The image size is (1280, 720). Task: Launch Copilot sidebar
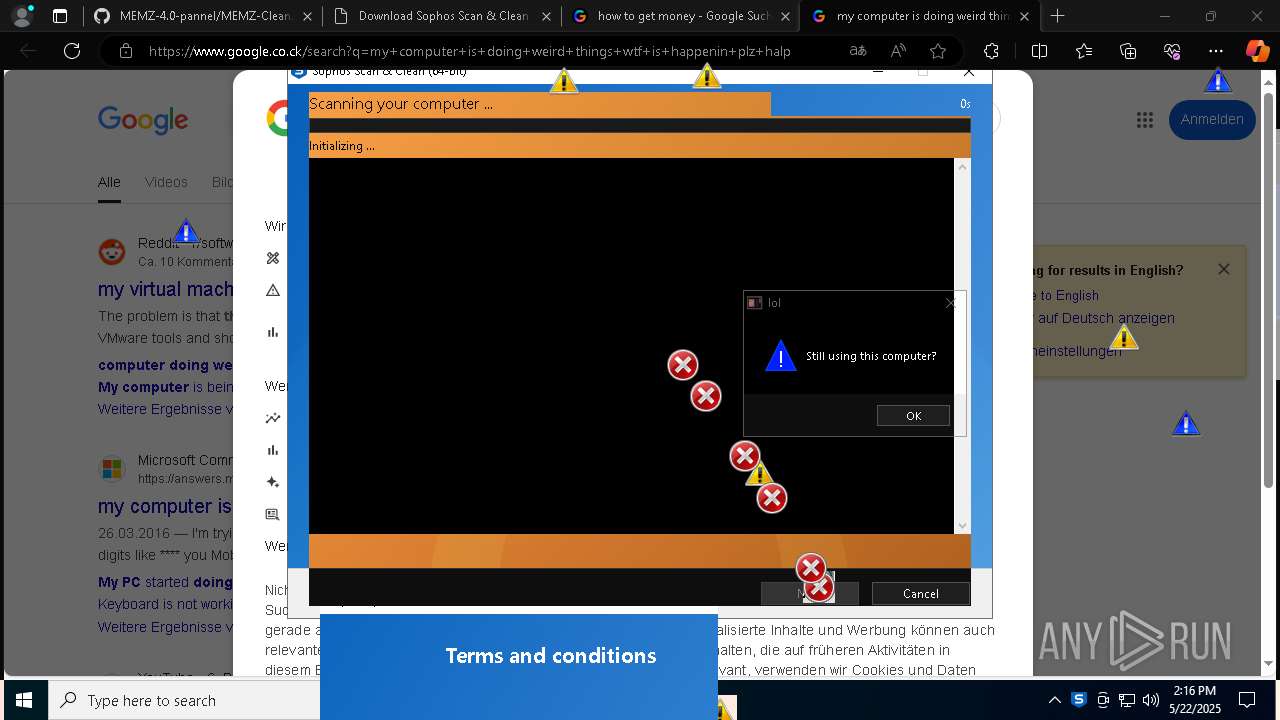pos(1257,51)
